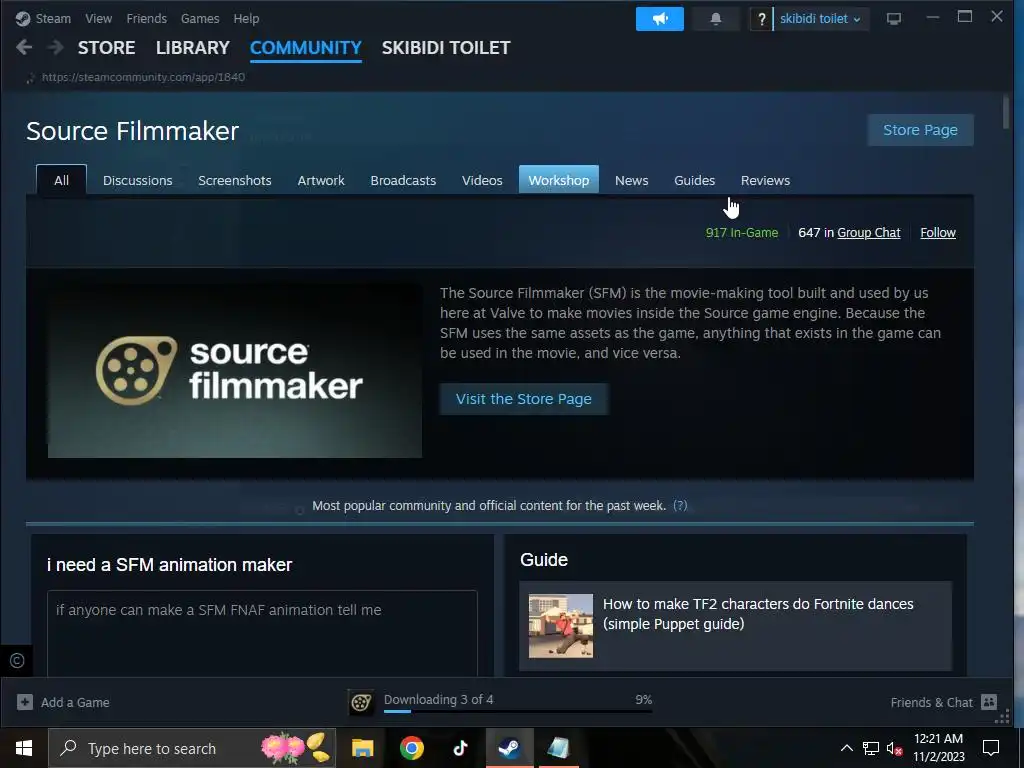This screenshot has height=768, width=1024.
Task: Click the network status tray icon
Action: click(x=871, y=748)
